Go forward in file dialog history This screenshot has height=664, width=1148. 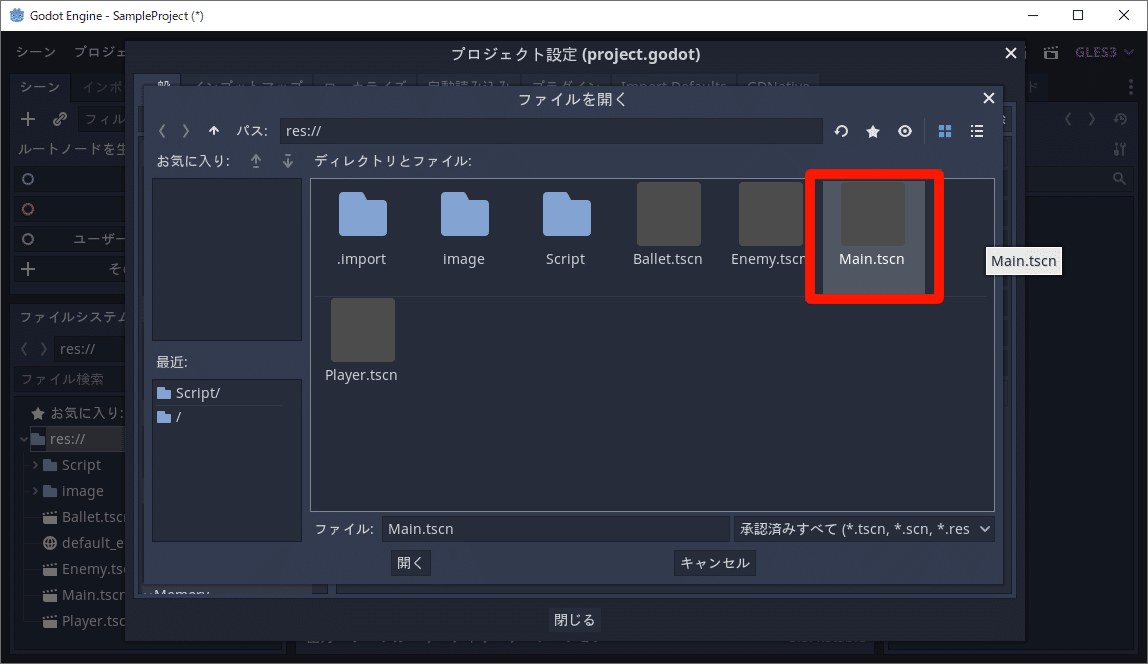coord(186,131)
